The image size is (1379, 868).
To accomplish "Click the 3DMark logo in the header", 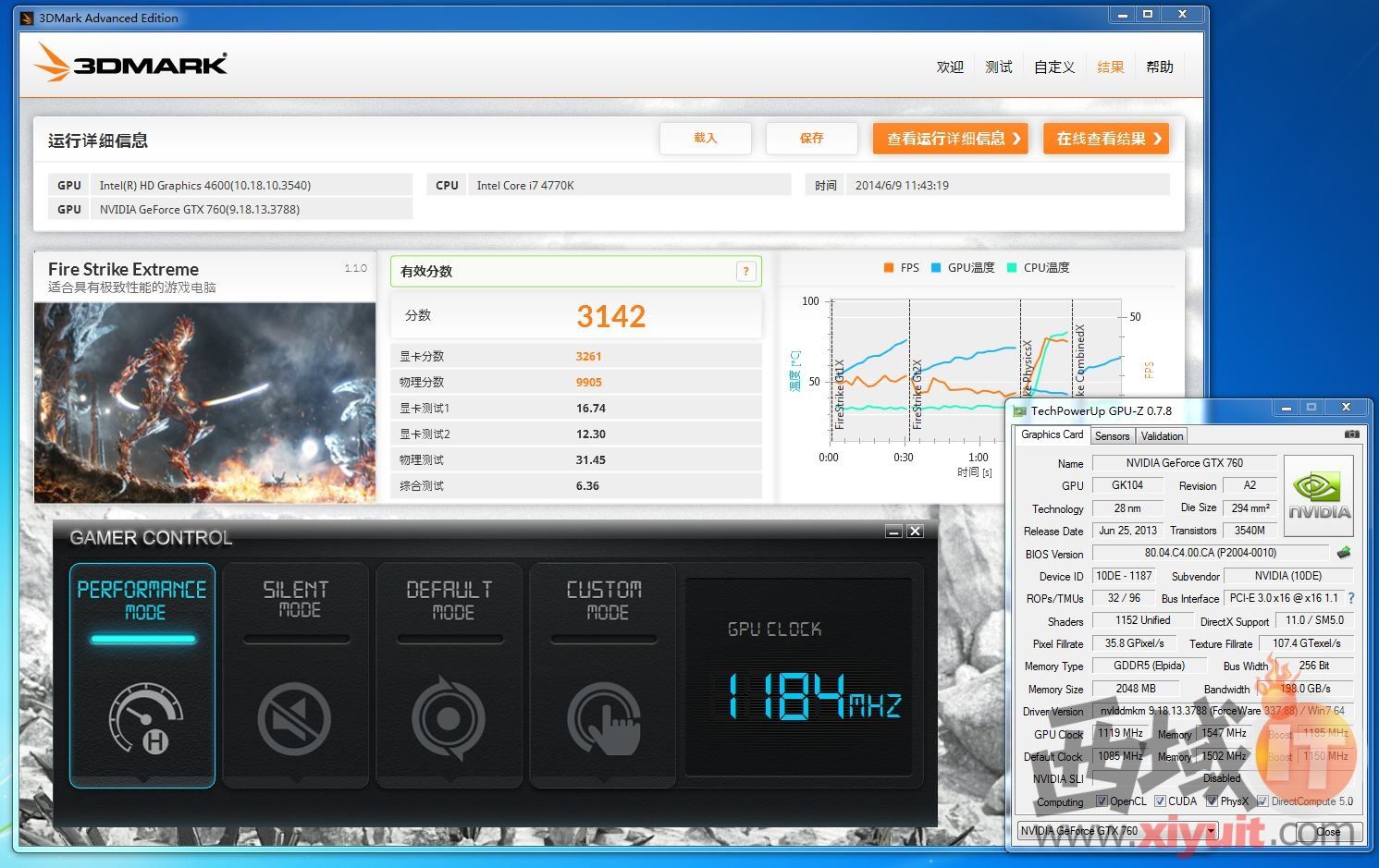I will click(x=130, y=63).
